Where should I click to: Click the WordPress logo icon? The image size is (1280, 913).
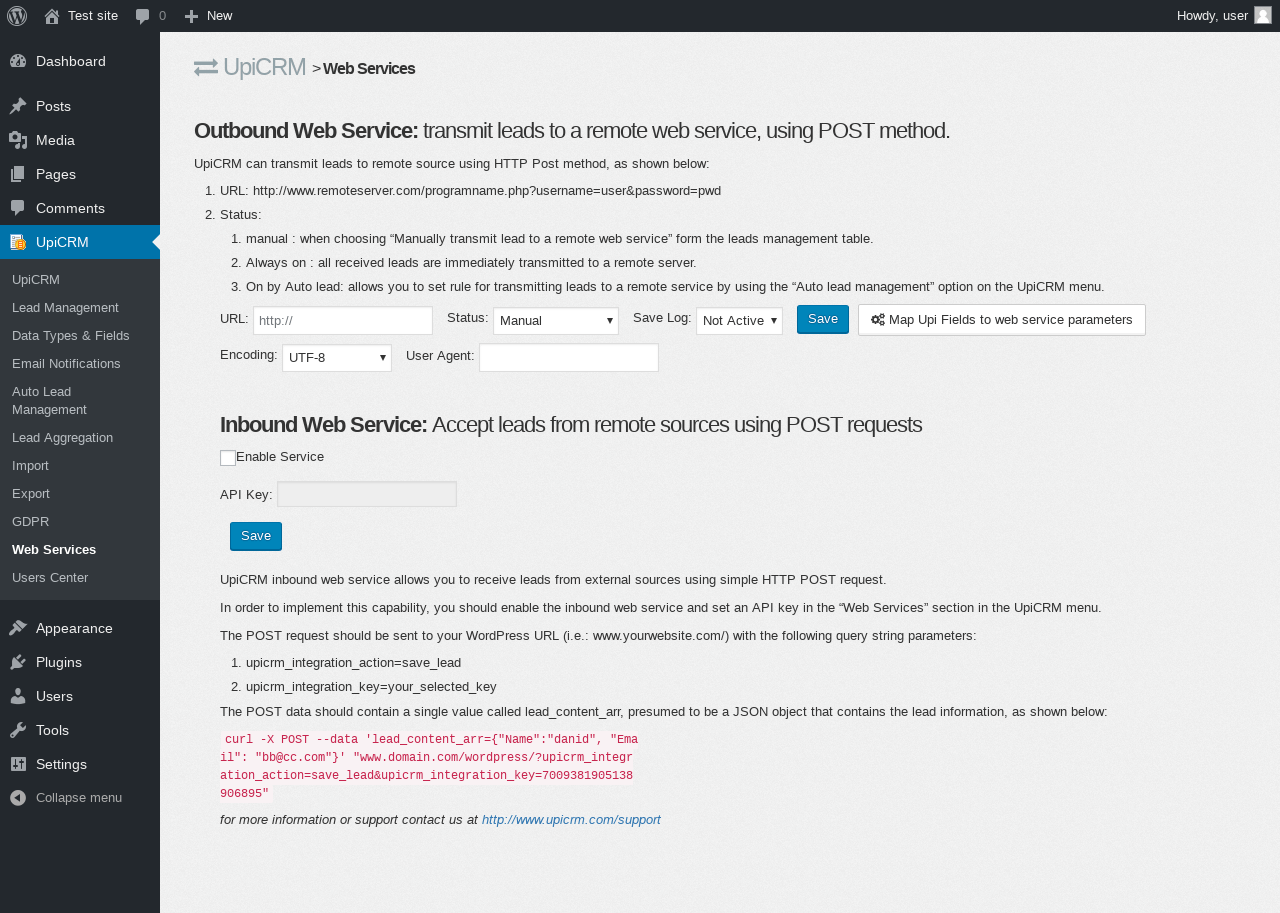point(17,16)
